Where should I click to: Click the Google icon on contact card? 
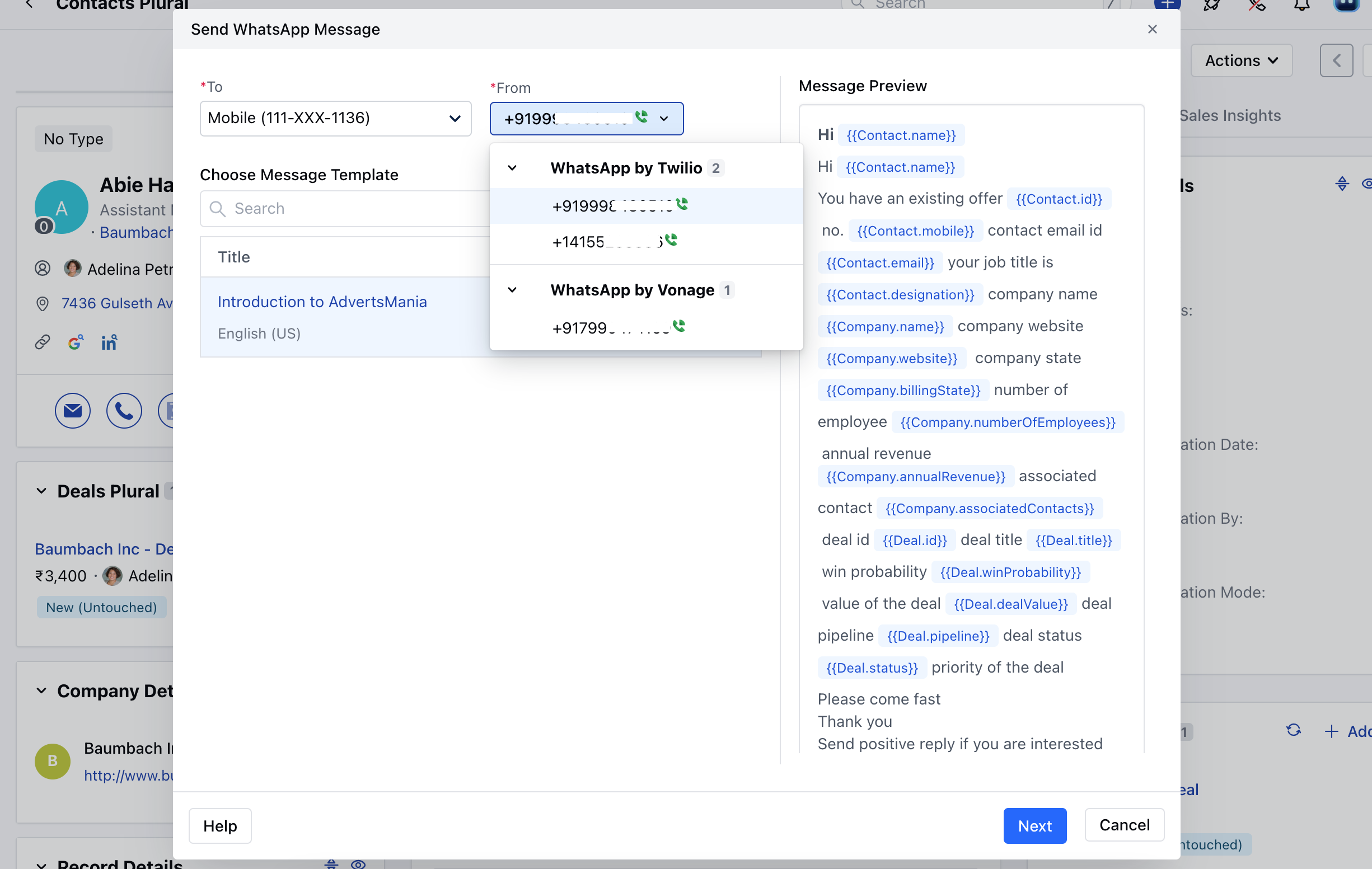(x=75, y=342)
